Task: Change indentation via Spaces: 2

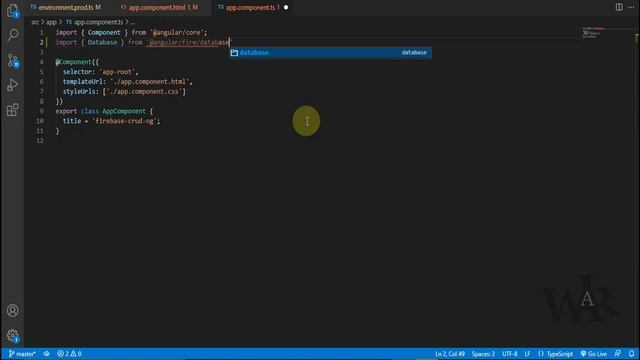Action: 483,354
